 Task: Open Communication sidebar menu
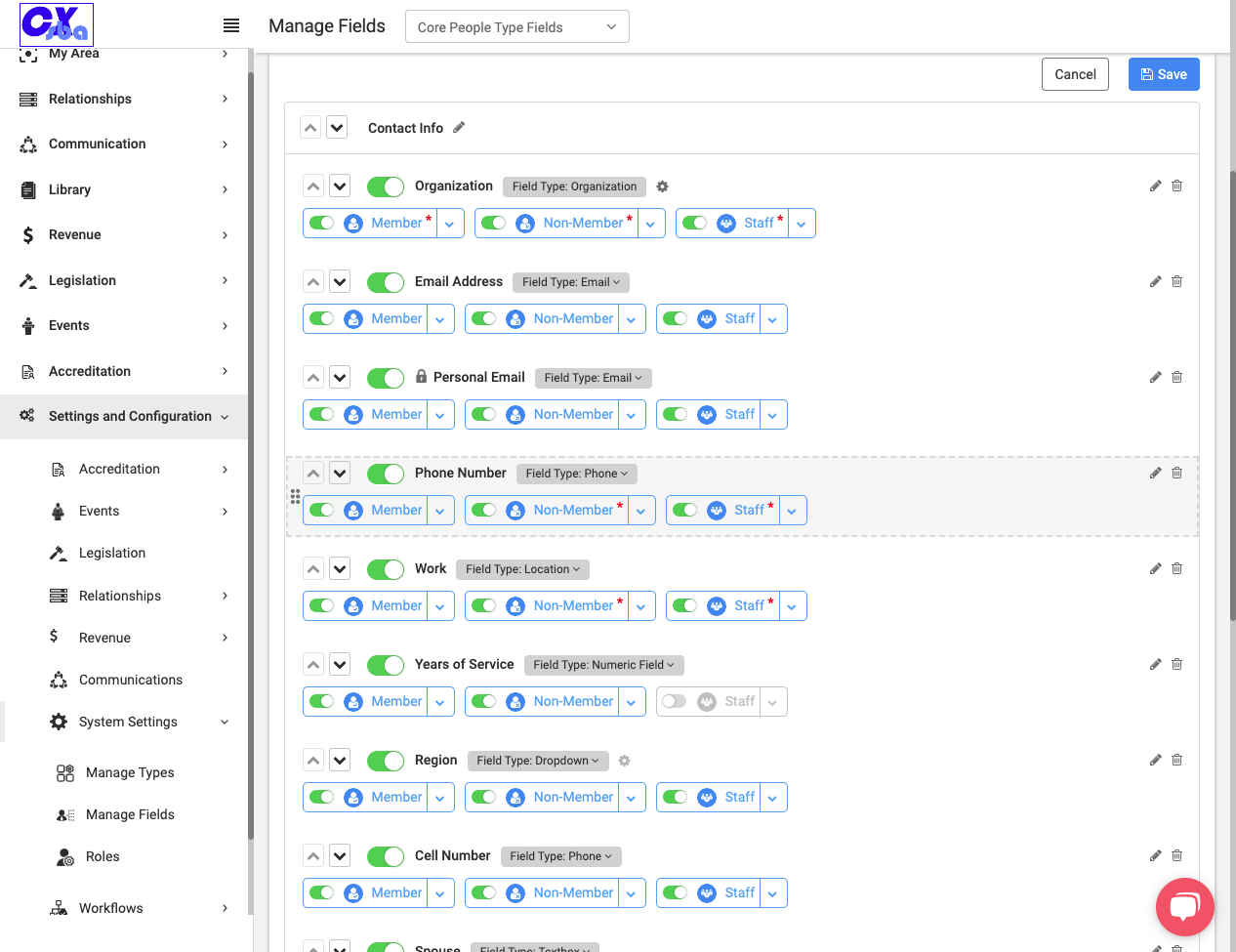[x=124, y=144]
